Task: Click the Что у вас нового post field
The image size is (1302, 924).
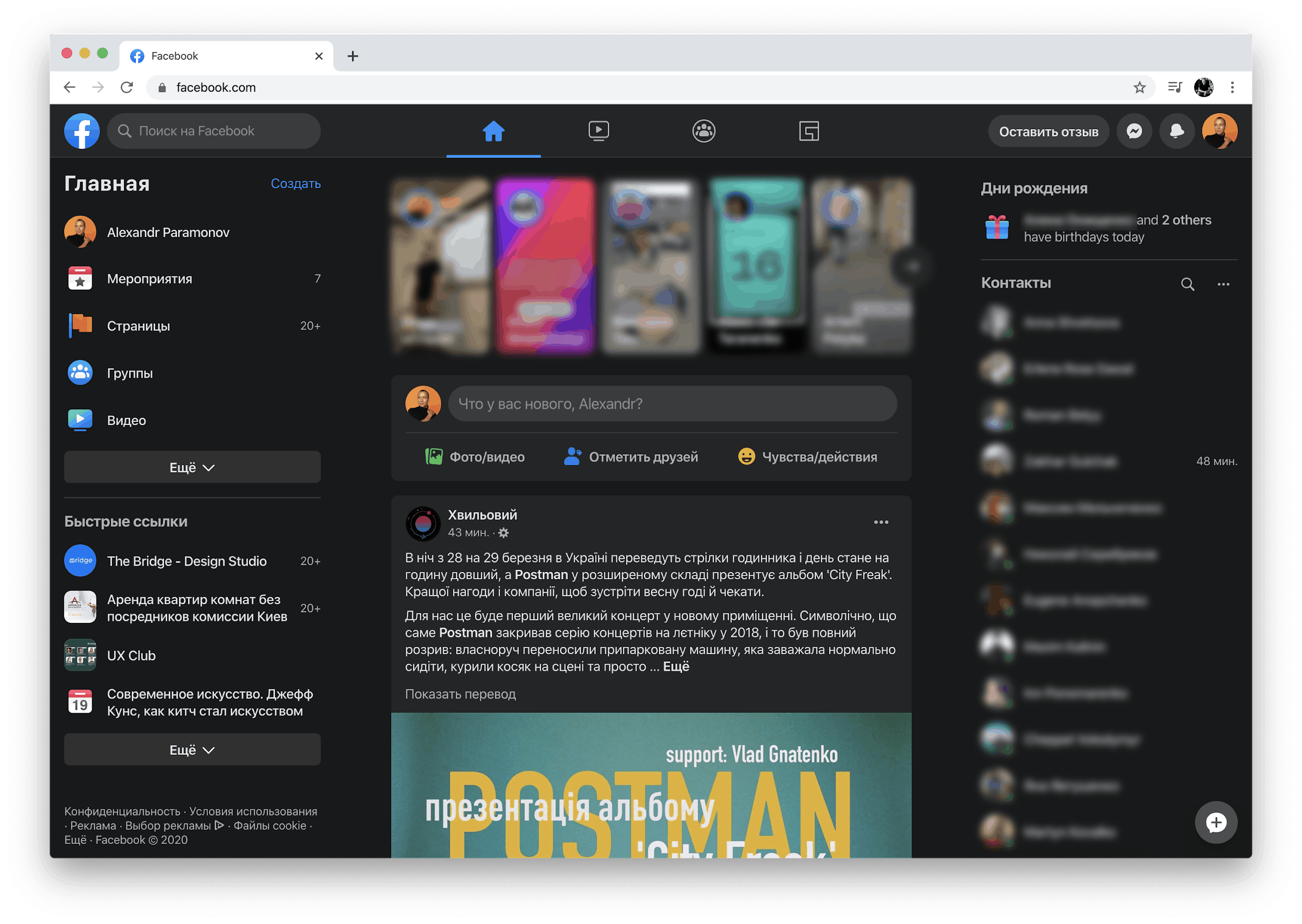Action: pos(672,403)
